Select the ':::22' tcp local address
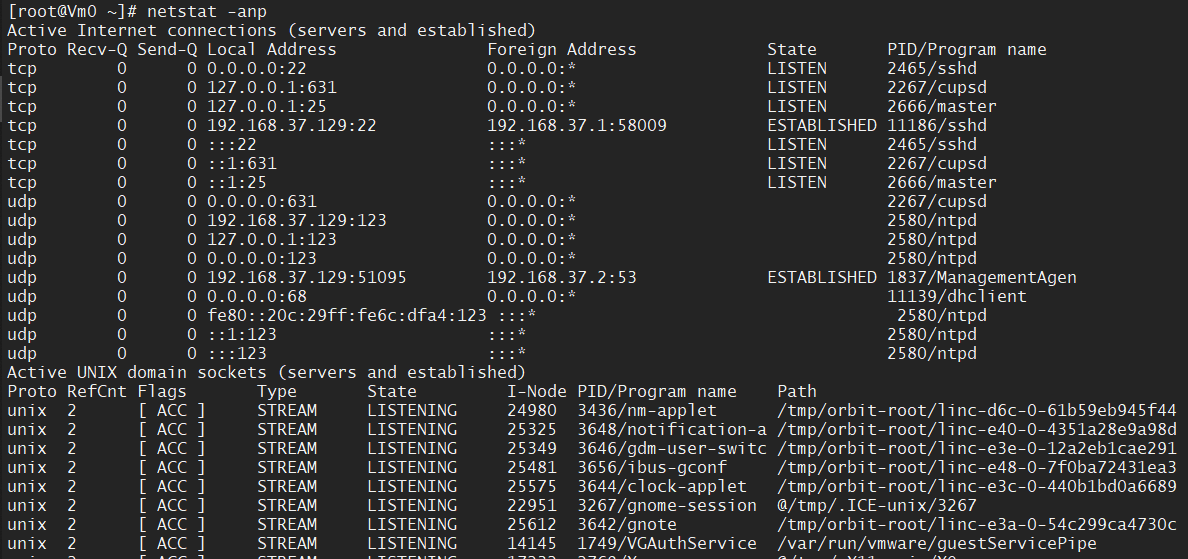This screenshot has height=559, width=1188. coord(232,144)
